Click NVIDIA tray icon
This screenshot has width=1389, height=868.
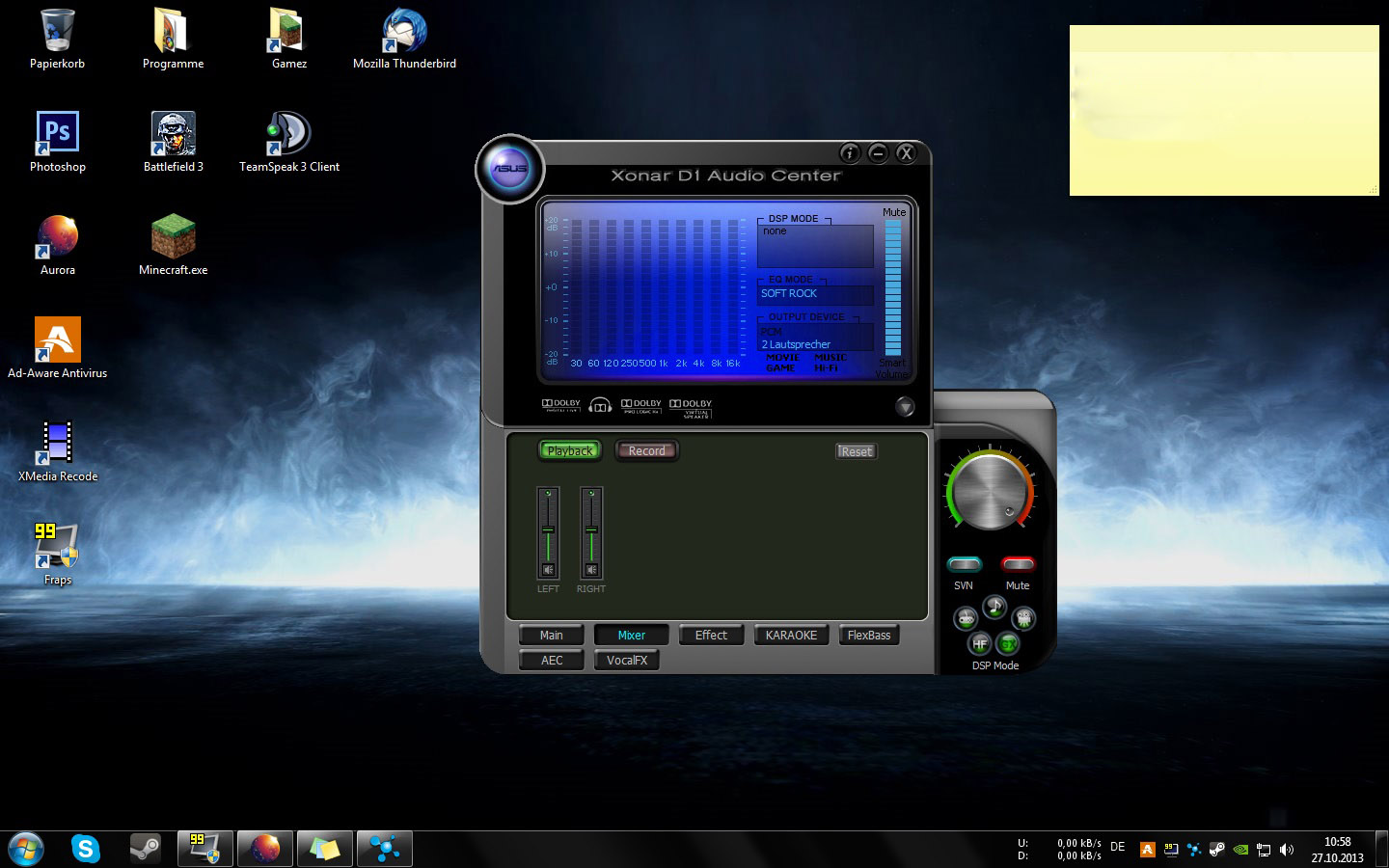click(x=1240, y=850)
